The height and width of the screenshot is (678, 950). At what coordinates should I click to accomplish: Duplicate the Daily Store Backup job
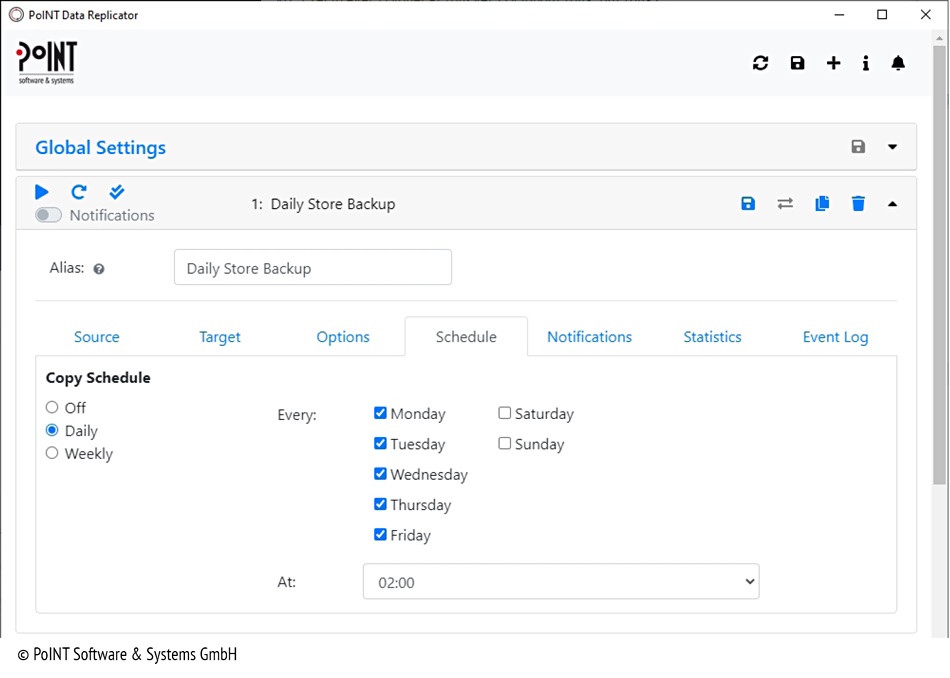(x=822, y=204)
